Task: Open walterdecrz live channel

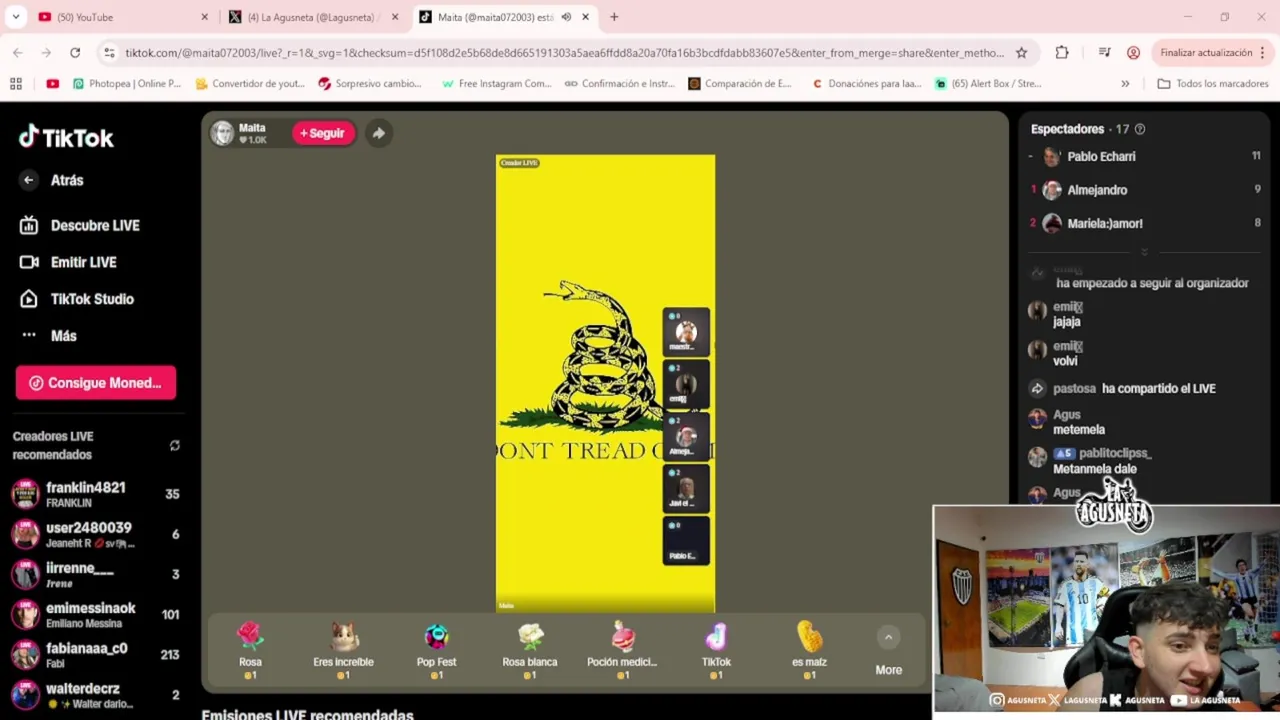Action: point(95,694)
